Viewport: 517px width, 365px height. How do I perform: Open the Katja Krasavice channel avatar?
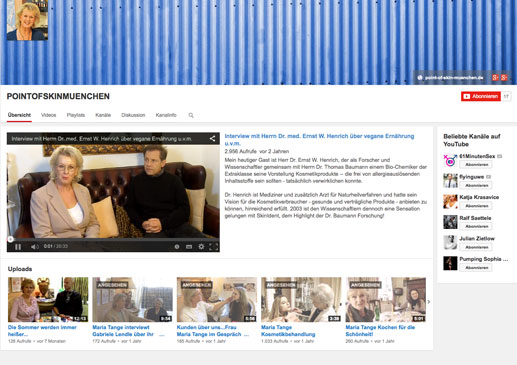450,202
